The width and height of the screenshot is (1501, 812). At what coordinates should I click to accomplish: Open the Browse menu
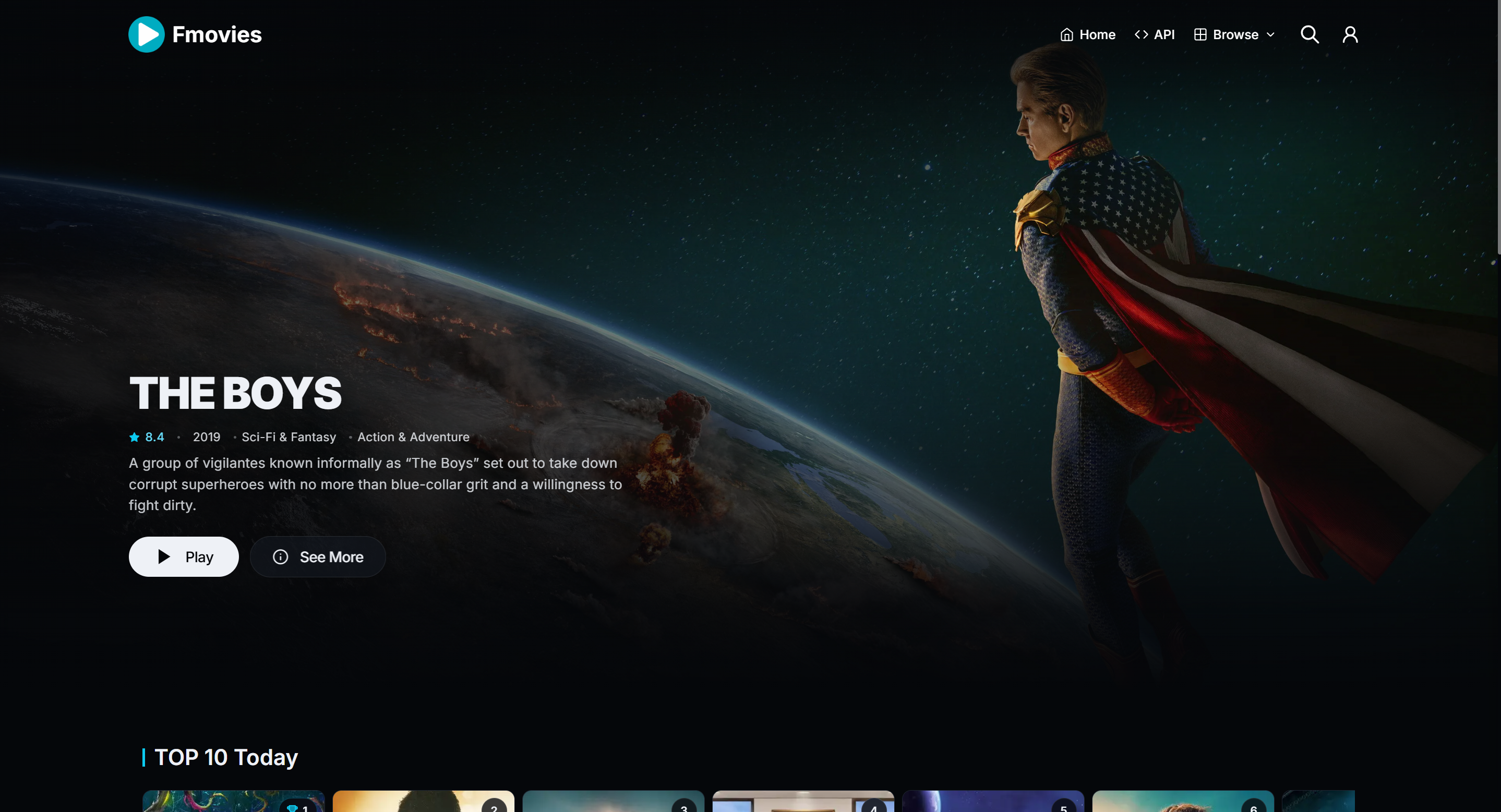tap(1234, 34)
